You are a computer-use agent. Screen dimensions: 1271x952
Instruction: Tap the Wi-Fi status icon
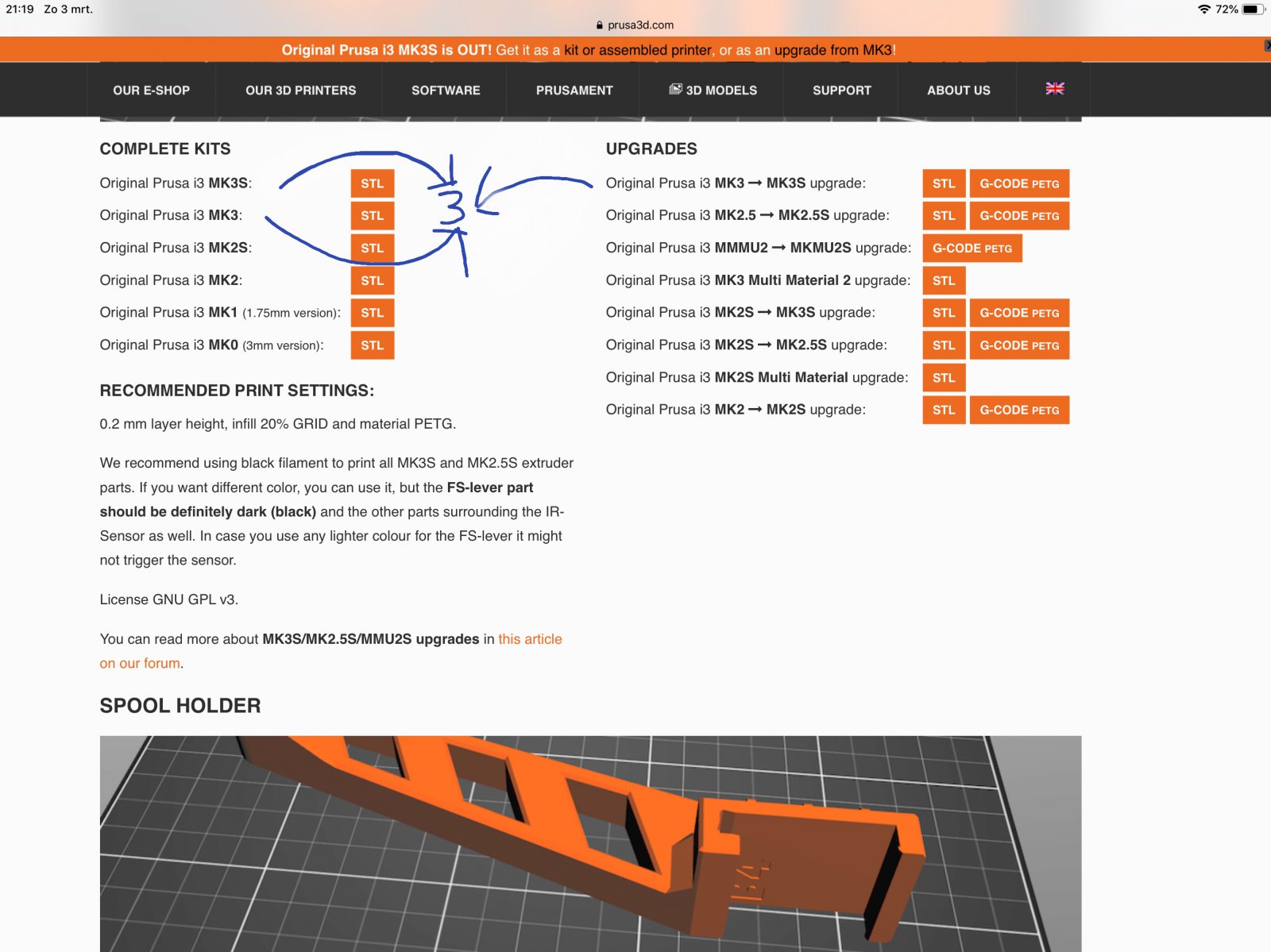click(x=1204, y=10)
